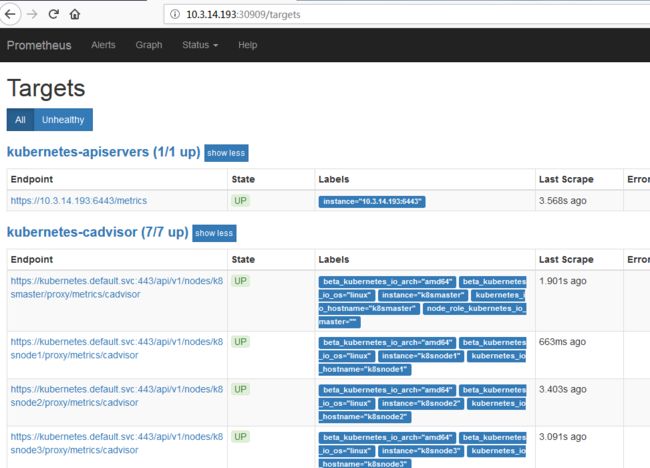Viewport: 650px width, 468px height.
Task: Click "3.568s ago" last scrape cell
Action: 563,201
